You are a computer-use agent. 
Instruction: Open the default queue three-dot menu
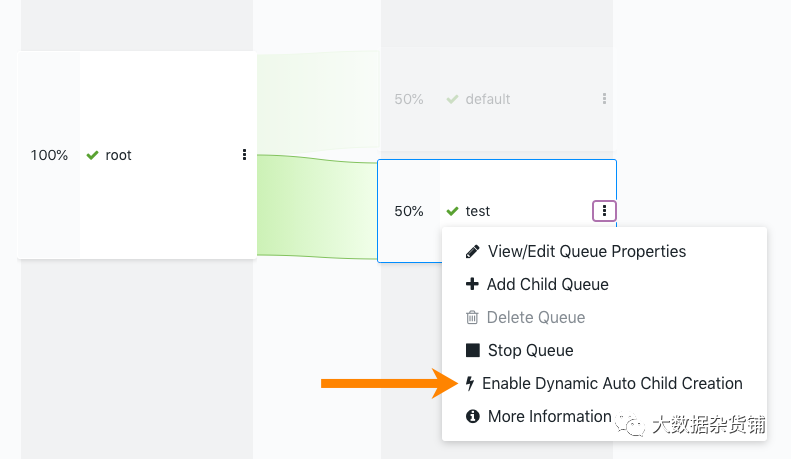coord(604,99)
